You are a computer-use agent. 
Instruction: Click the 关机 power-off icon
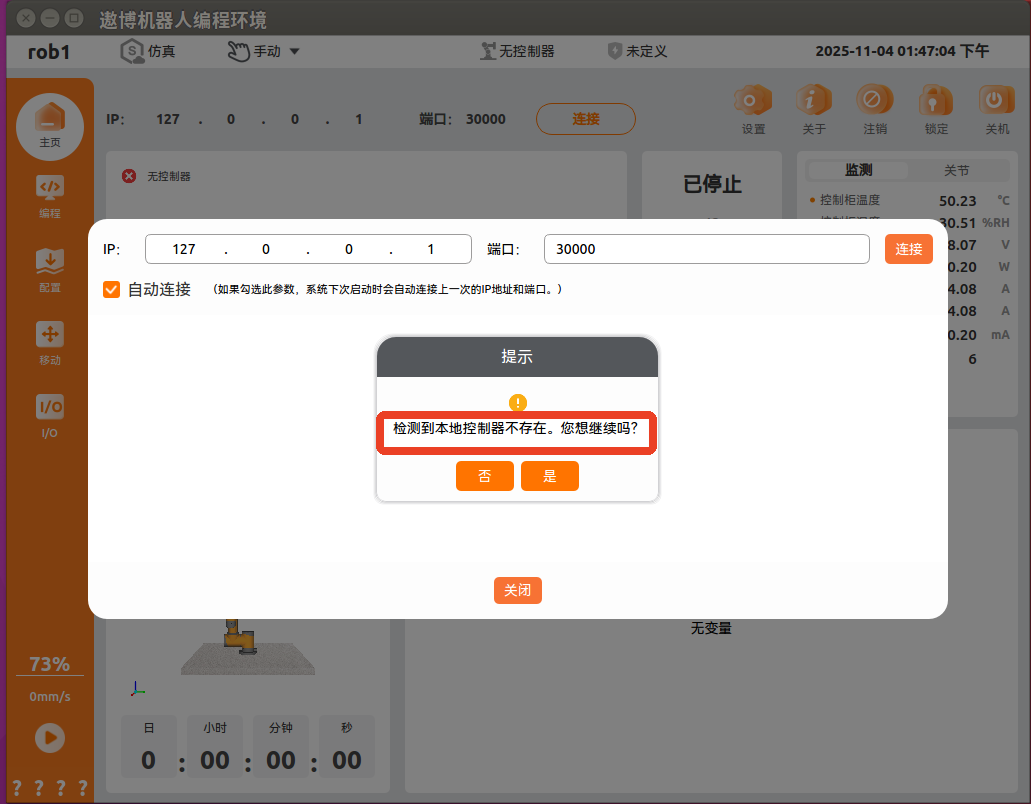(x=996, y=101)
